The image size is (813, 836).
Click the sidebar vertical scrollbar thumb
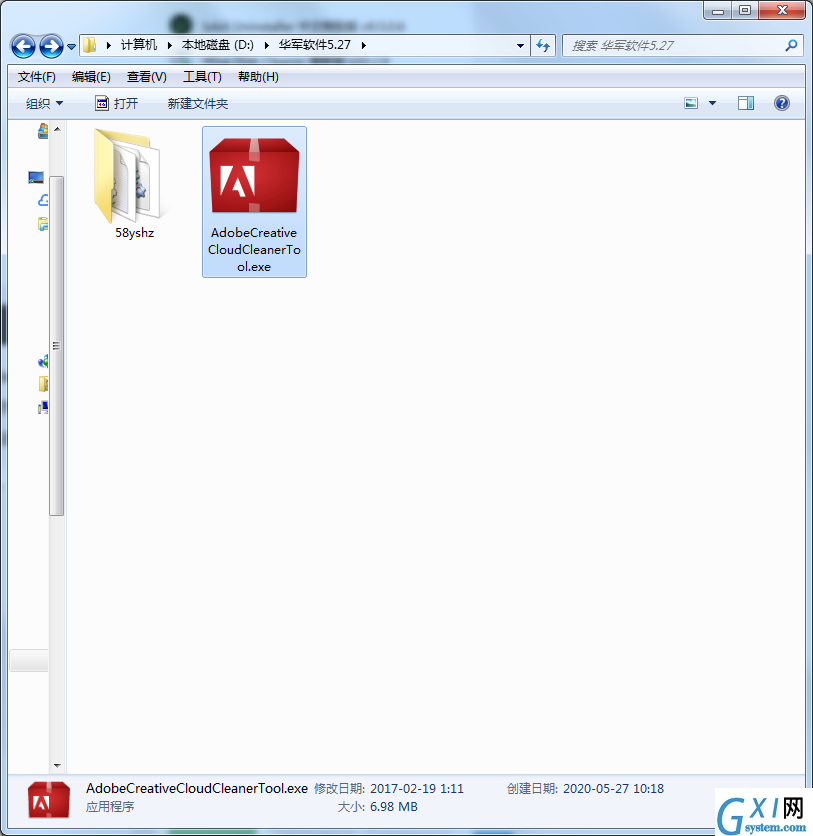point(57,345)
